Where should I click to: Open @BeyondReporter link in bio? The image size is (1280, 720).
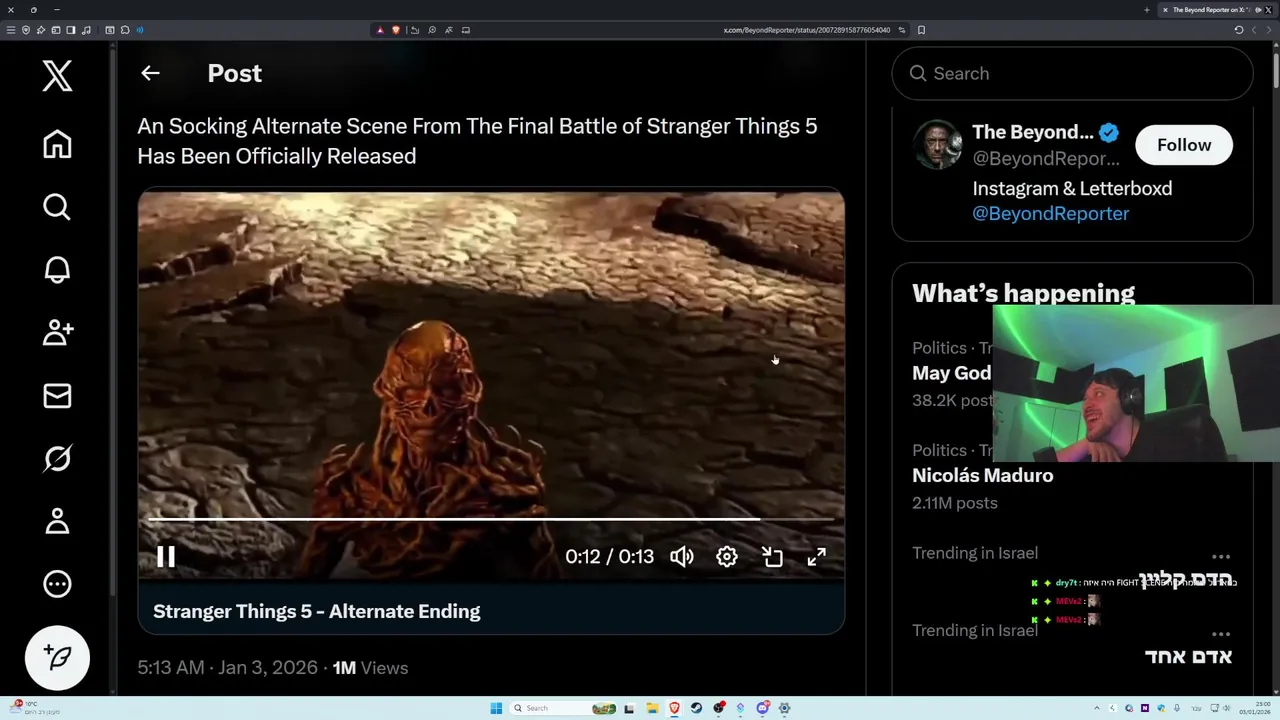point(1050,213)
